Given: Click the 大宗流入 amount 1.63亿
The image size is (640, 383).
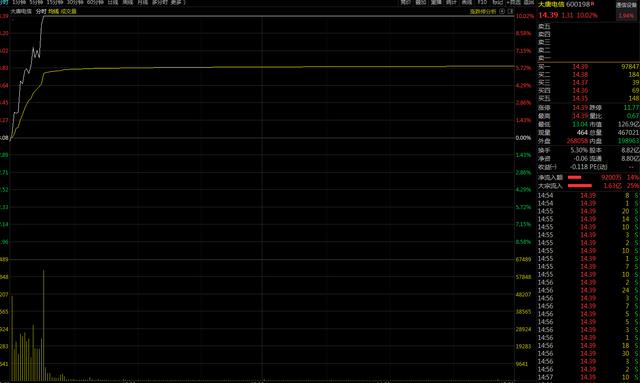Looking at the screenshot, I should coord(612,186).
